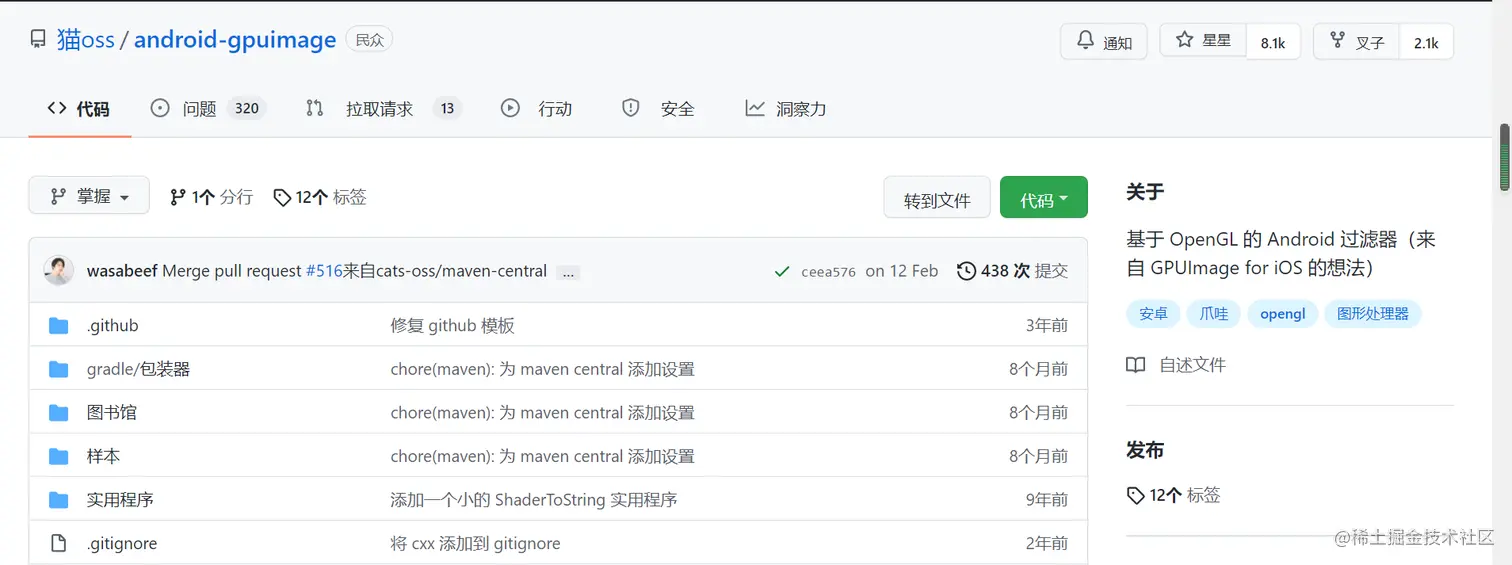This screenshot has width=1512, height=565.
Task: Open the 洞察力 tab
Action: [x=786, y=108]
